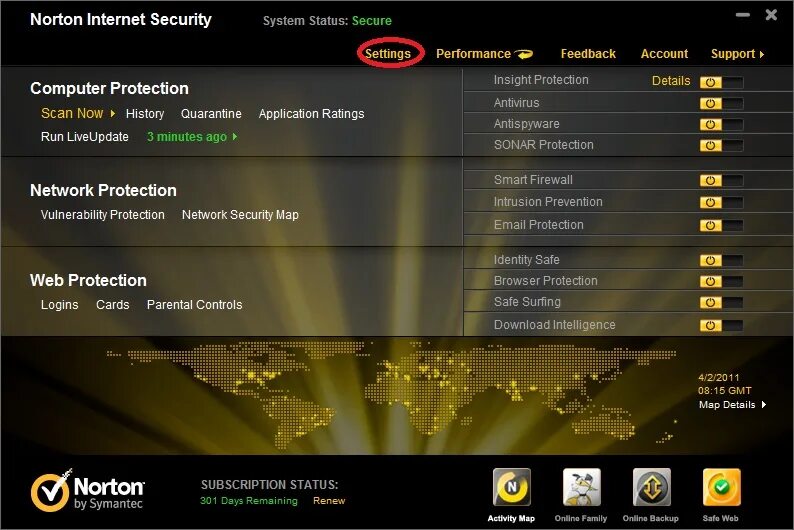The image size is (794, 530).
Task: Open the Online Backup icon
Action: 651,487
